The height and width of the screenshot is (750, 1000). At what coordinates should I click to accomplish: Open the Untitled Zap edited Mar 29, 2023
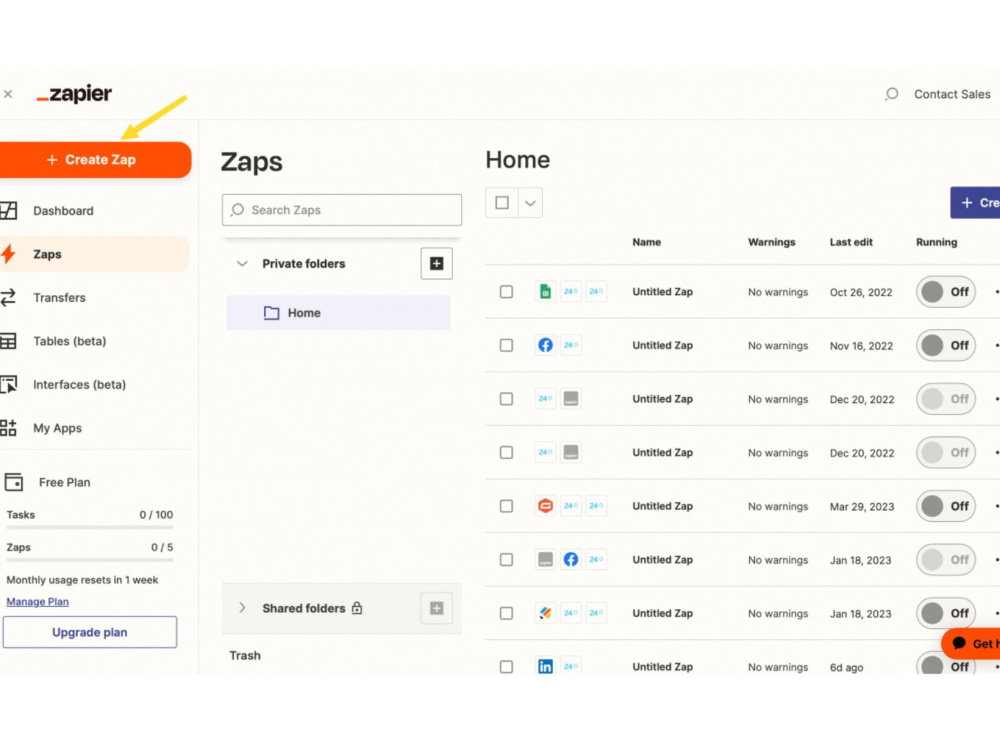[x=662, y=506]
